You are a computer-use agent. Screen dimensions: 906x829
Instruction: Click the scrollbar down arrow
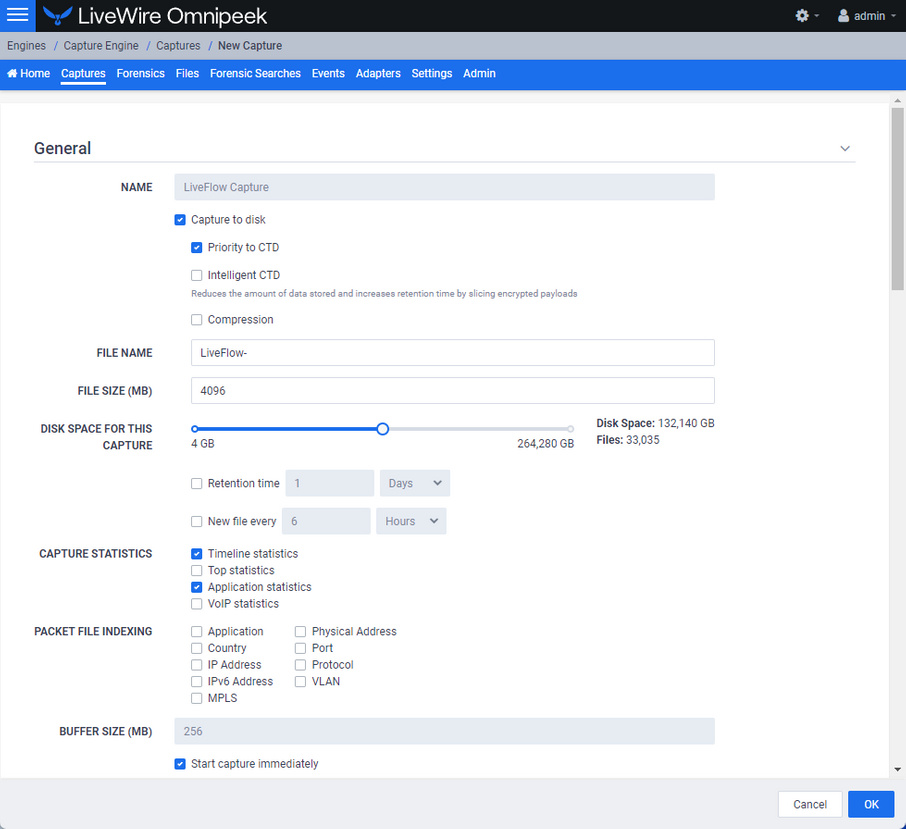point(897,769)
